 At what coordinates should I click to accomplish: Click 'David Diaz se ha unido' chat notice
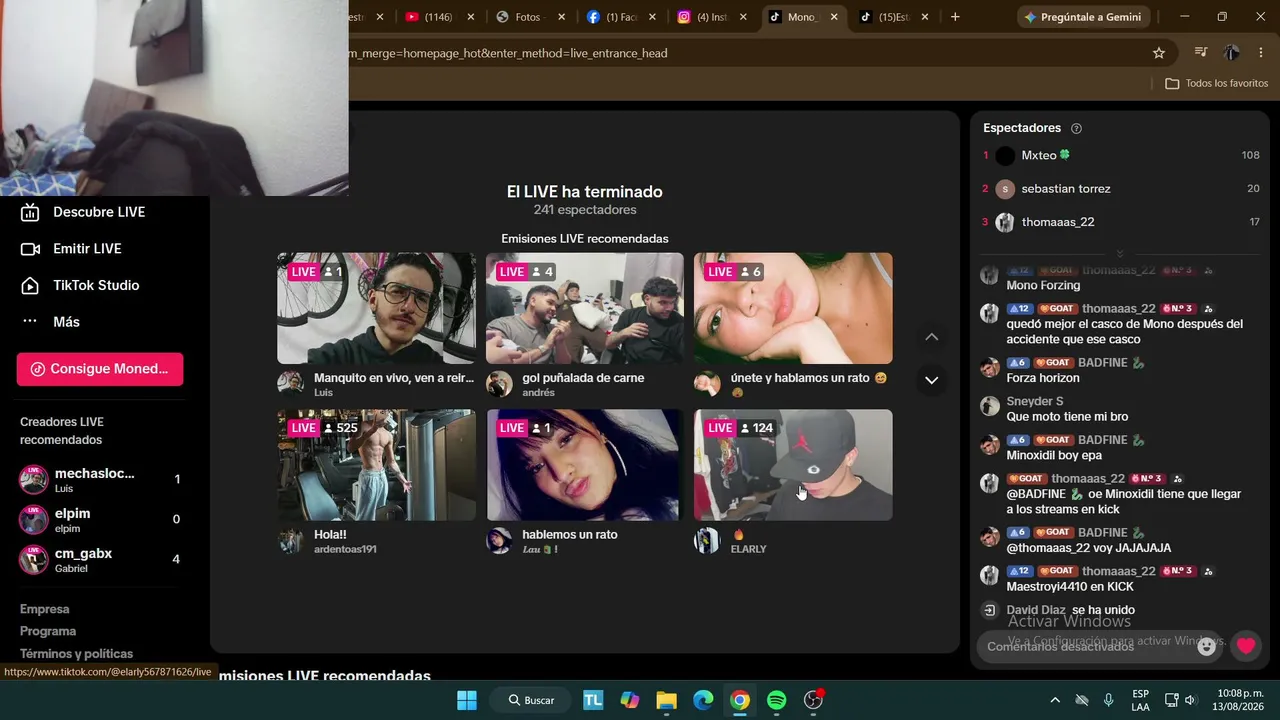(x=1070, y=610)
